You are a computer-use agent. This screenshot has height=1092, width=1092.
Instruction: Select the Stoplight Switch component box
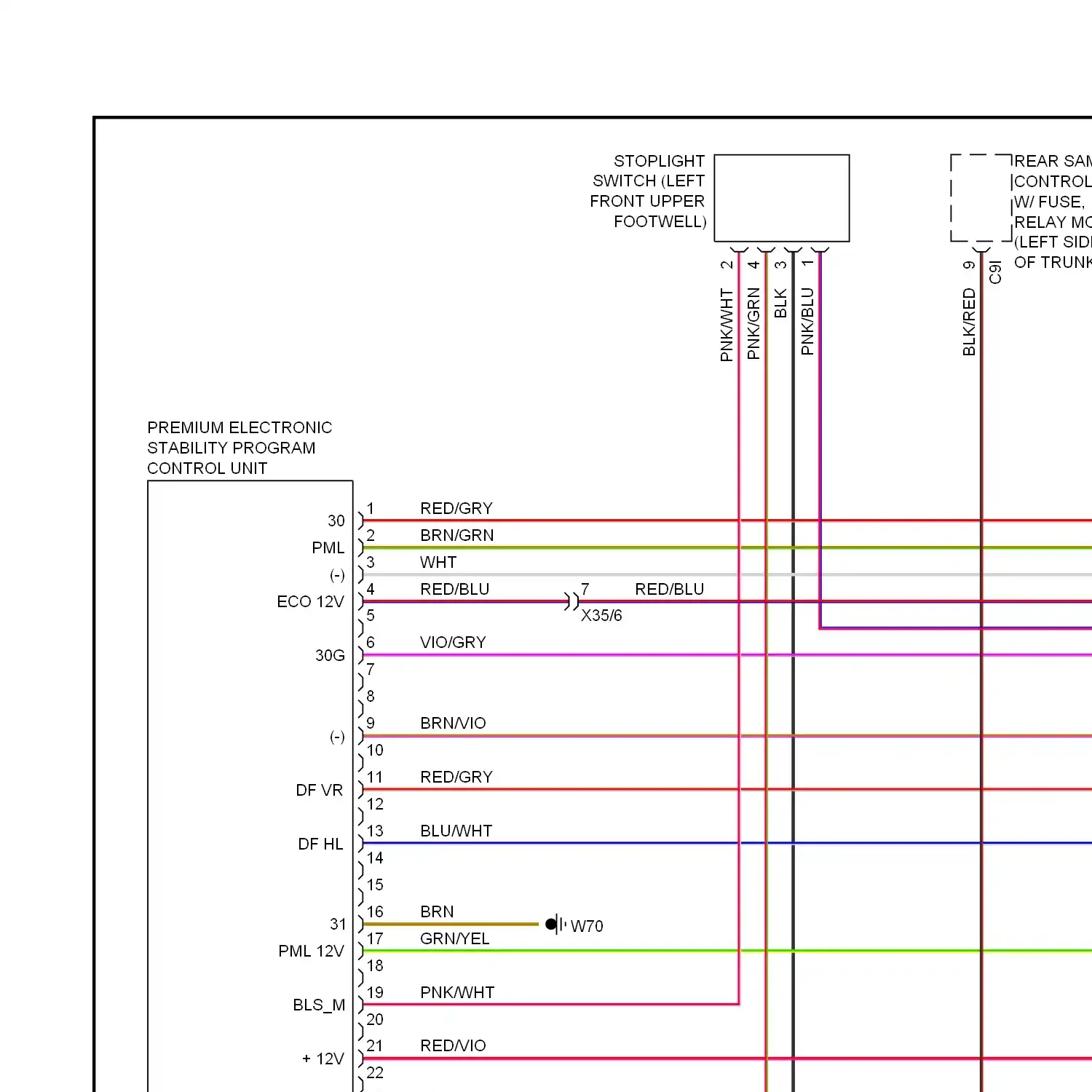782,198
